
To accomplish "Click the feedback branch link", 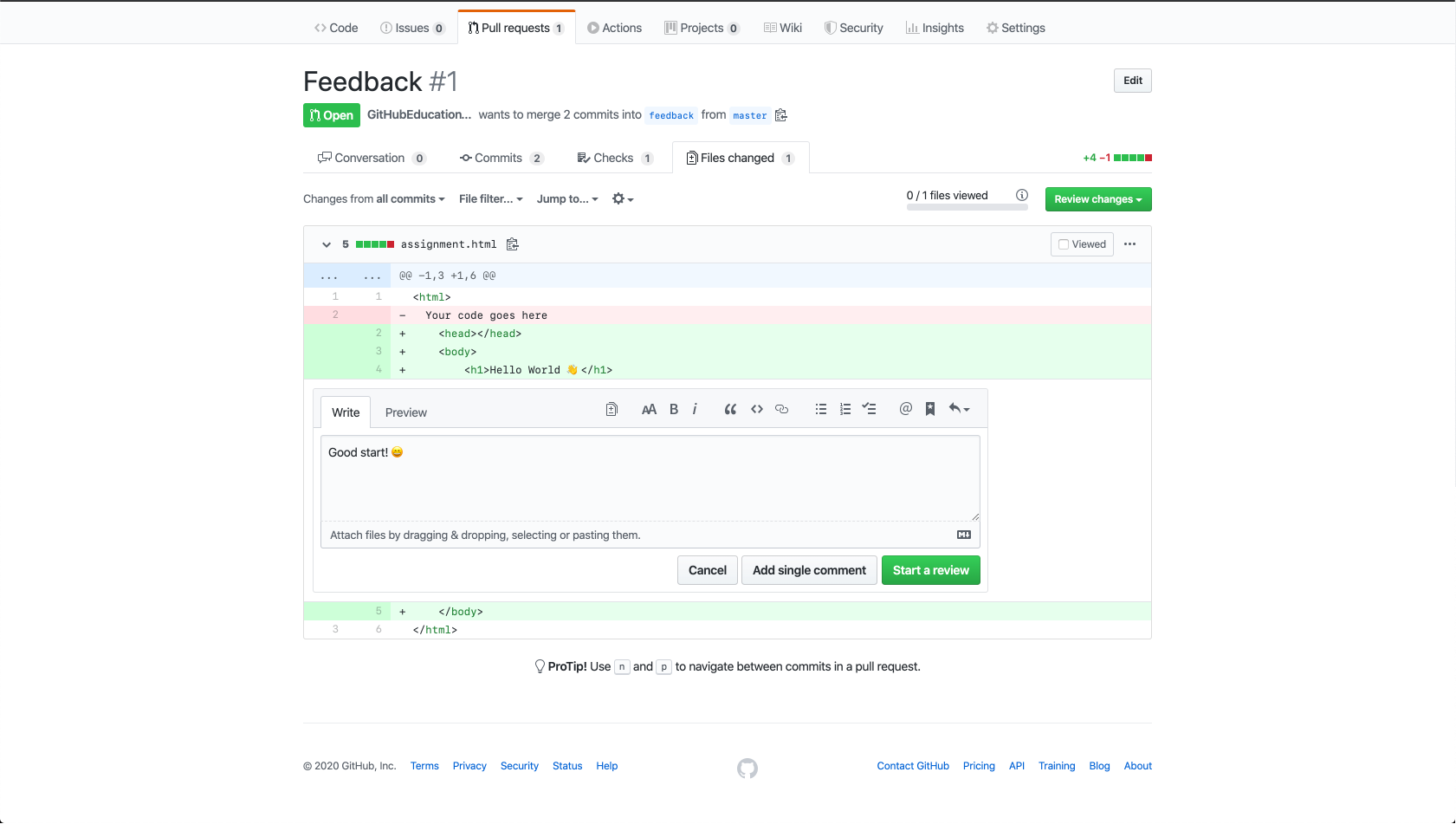I will tap(671, 115).
